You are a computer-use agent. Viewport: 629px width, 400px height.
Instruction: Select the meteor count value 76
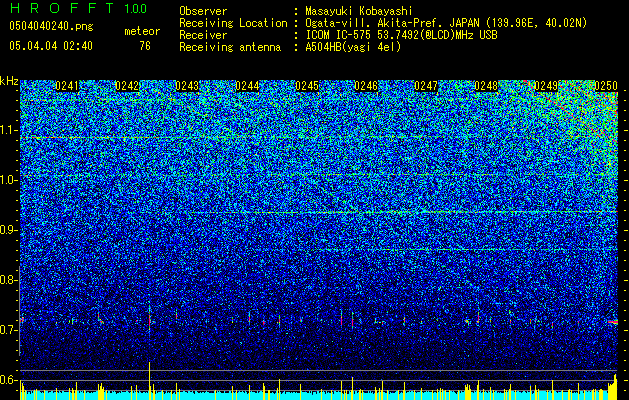[x=145, y=46]
